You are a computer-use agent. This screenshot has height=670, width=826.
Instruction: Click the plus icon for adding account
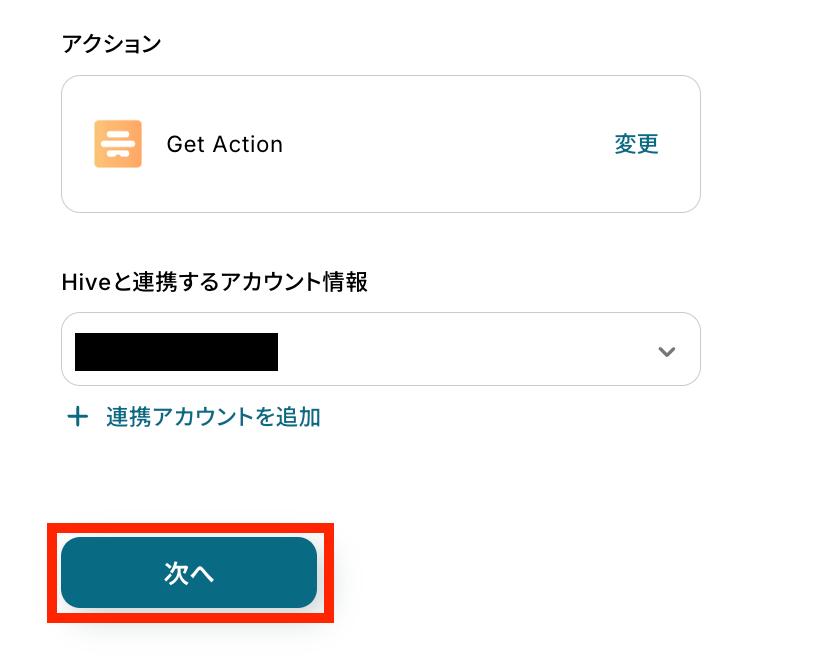77,417
